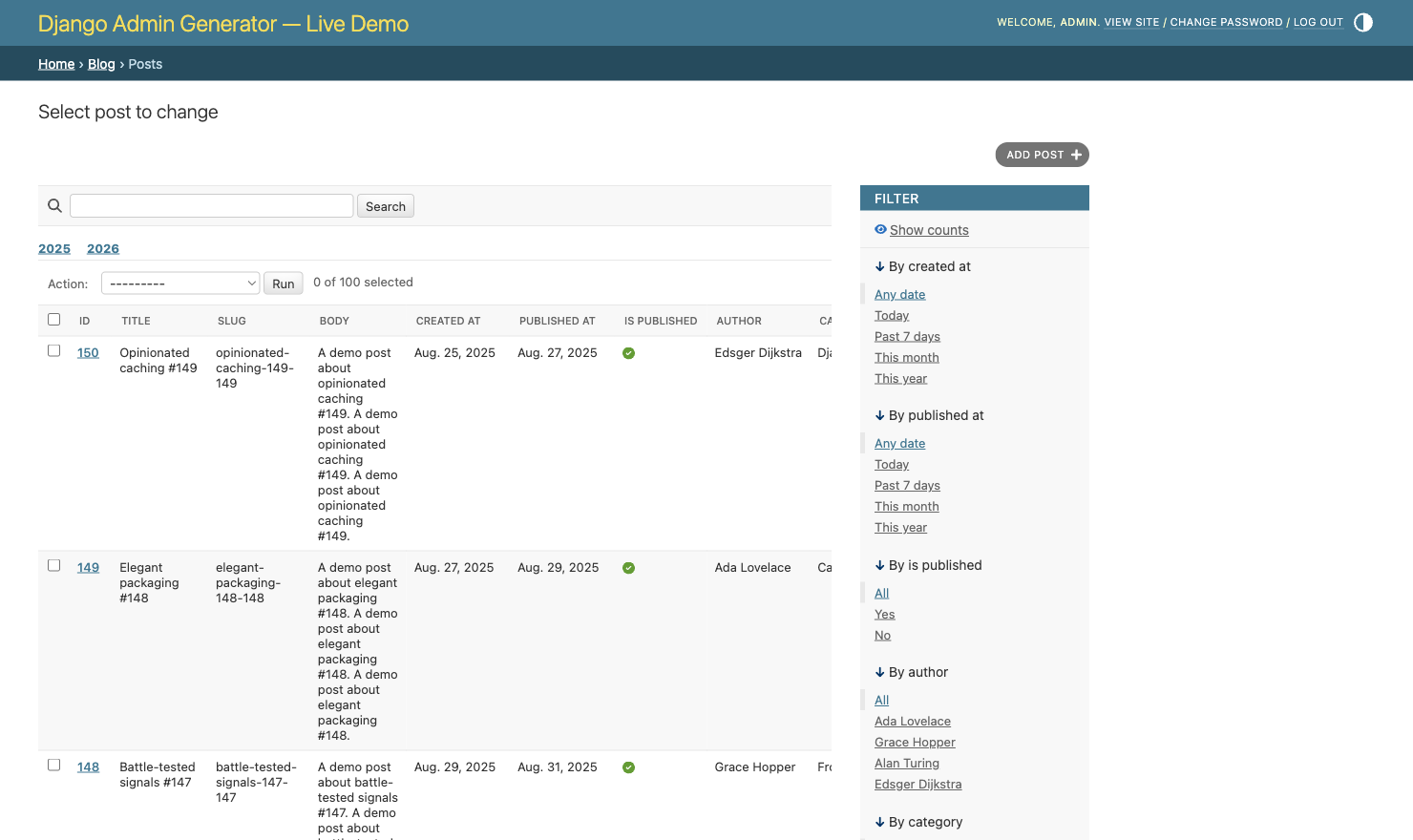Filter published at by Today
Image resolution: width=1413 pixels, height=840 pixels.
pos(892,465)
